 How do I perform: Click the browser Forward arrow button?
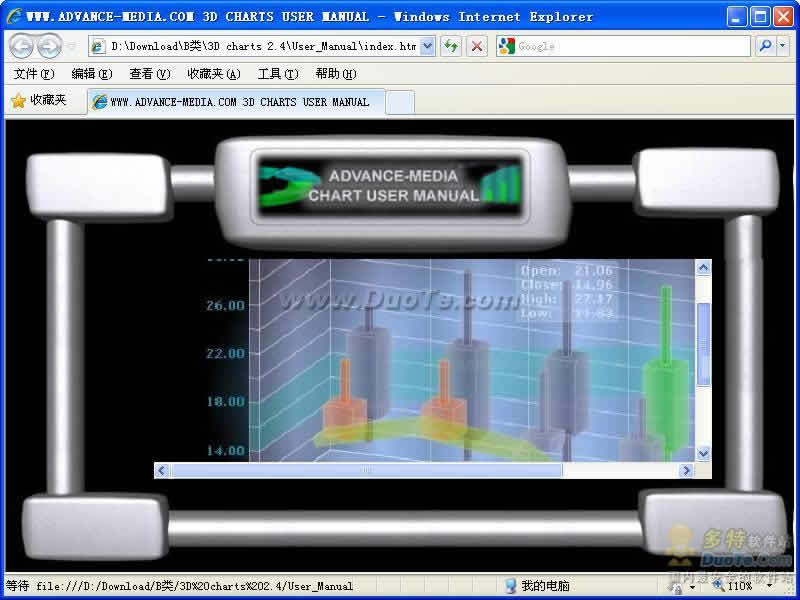tap(49, 46)
